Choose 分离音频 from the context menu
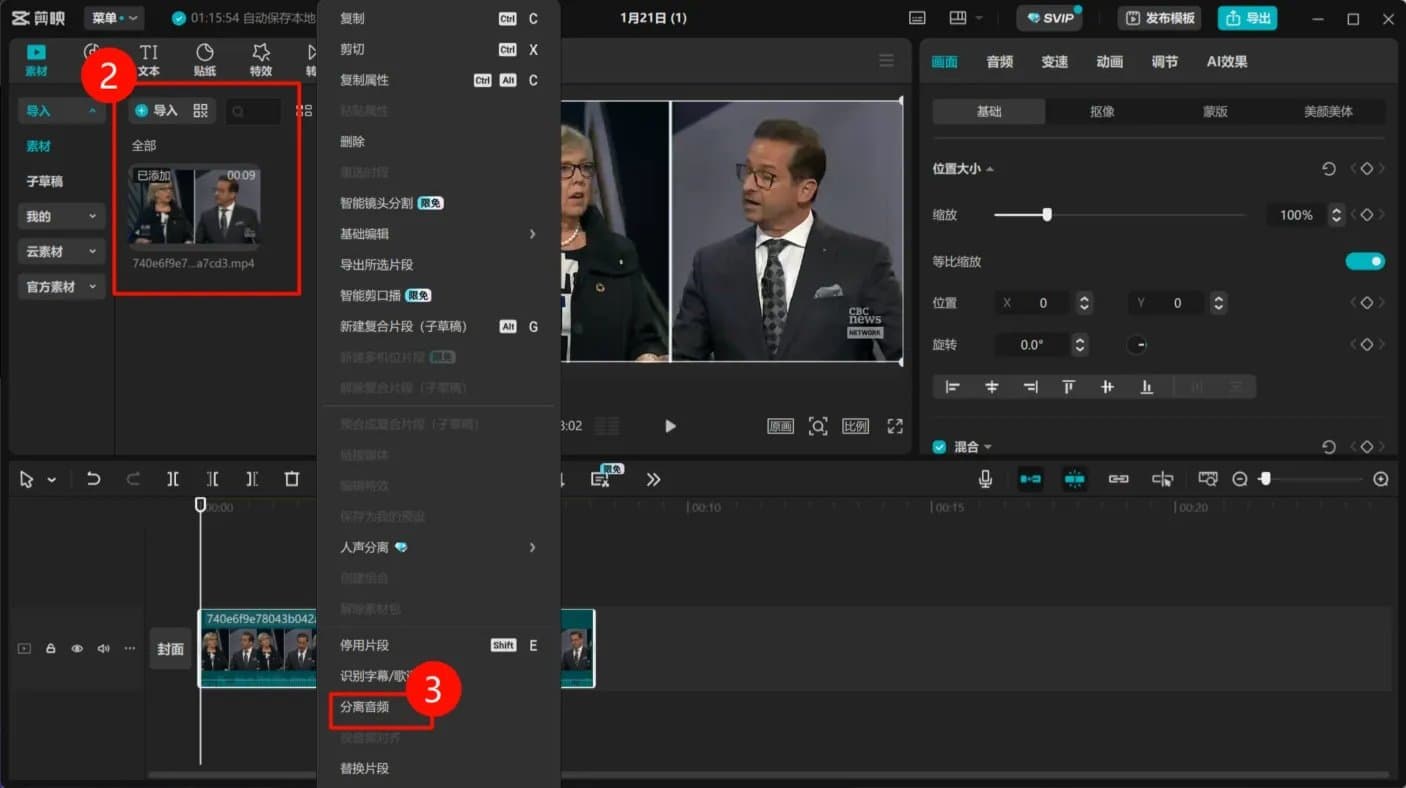This screenshot has width=1406, height=788. tap(365, 707)
